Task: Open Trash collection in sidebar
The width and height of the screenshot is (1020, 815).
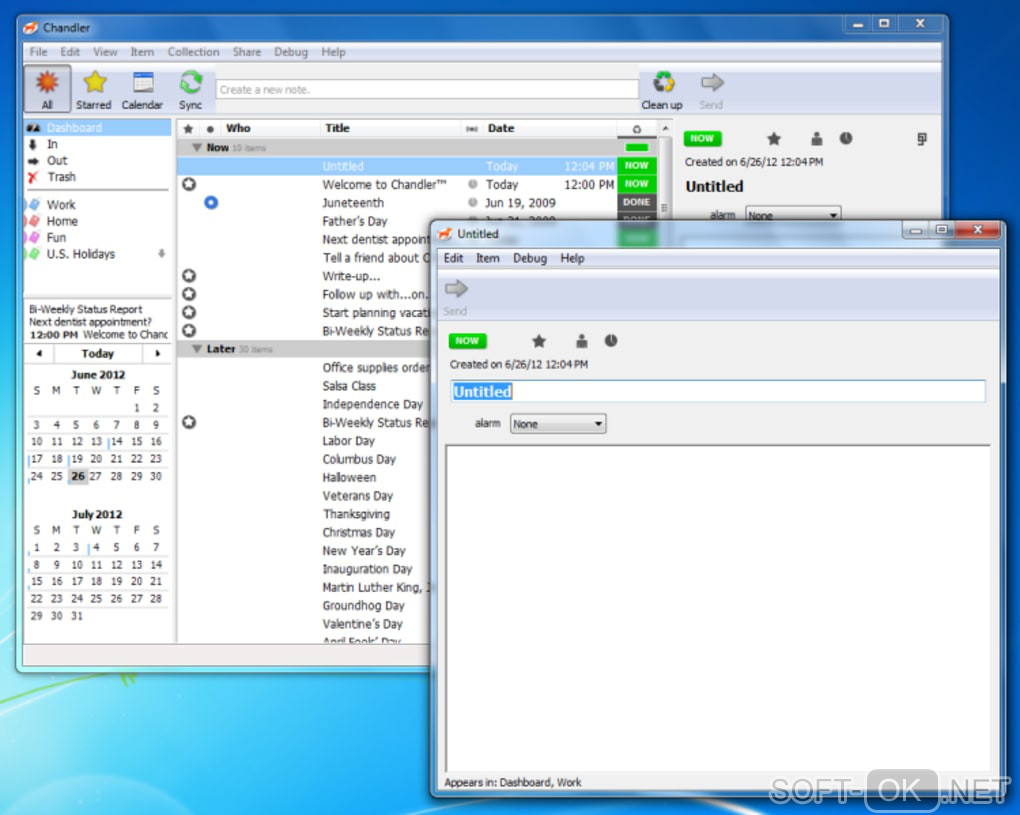Action: tap(98, 177)
